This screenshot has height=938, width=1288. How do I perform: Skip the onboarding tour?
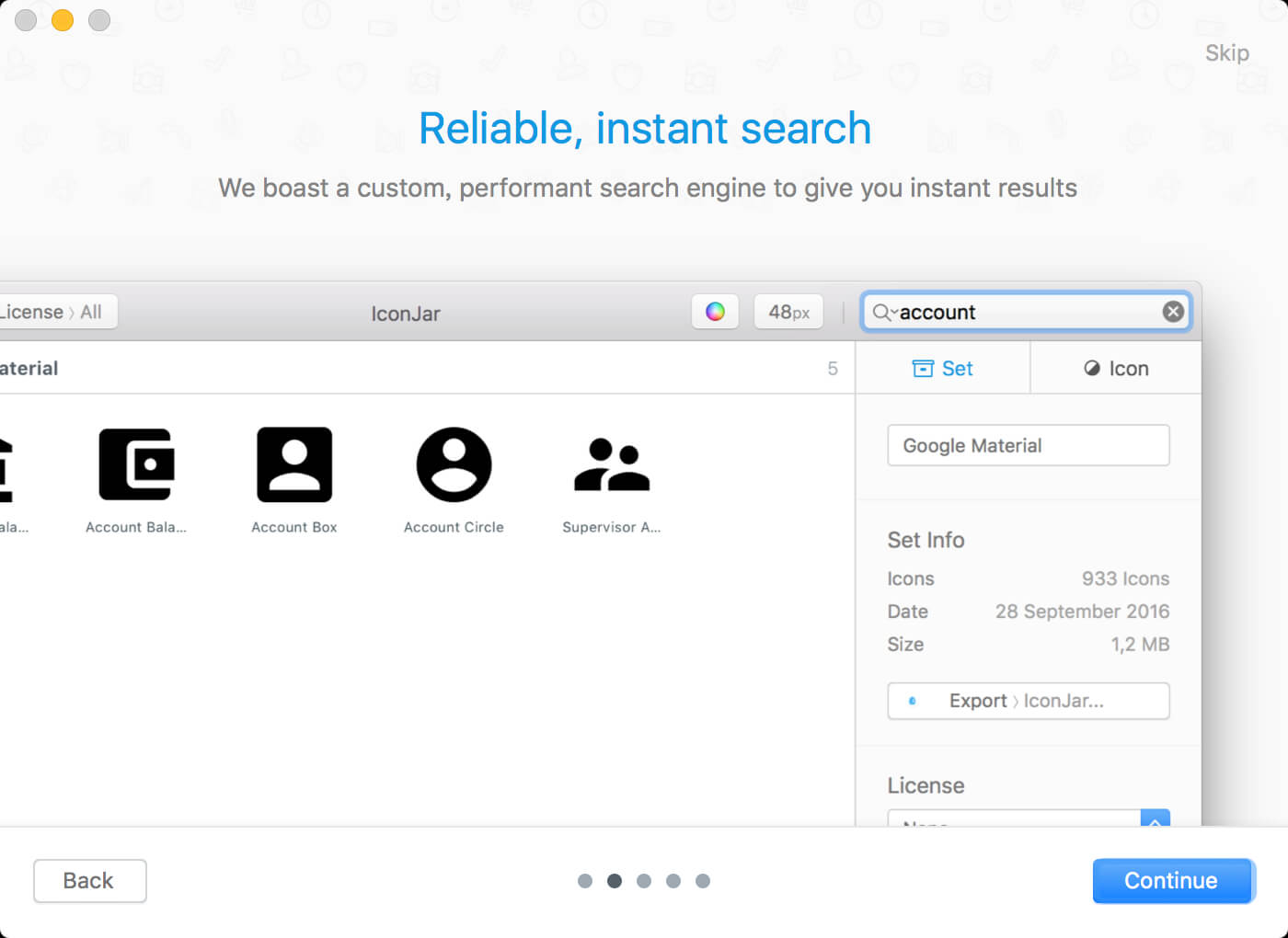tap(1227, 53)
